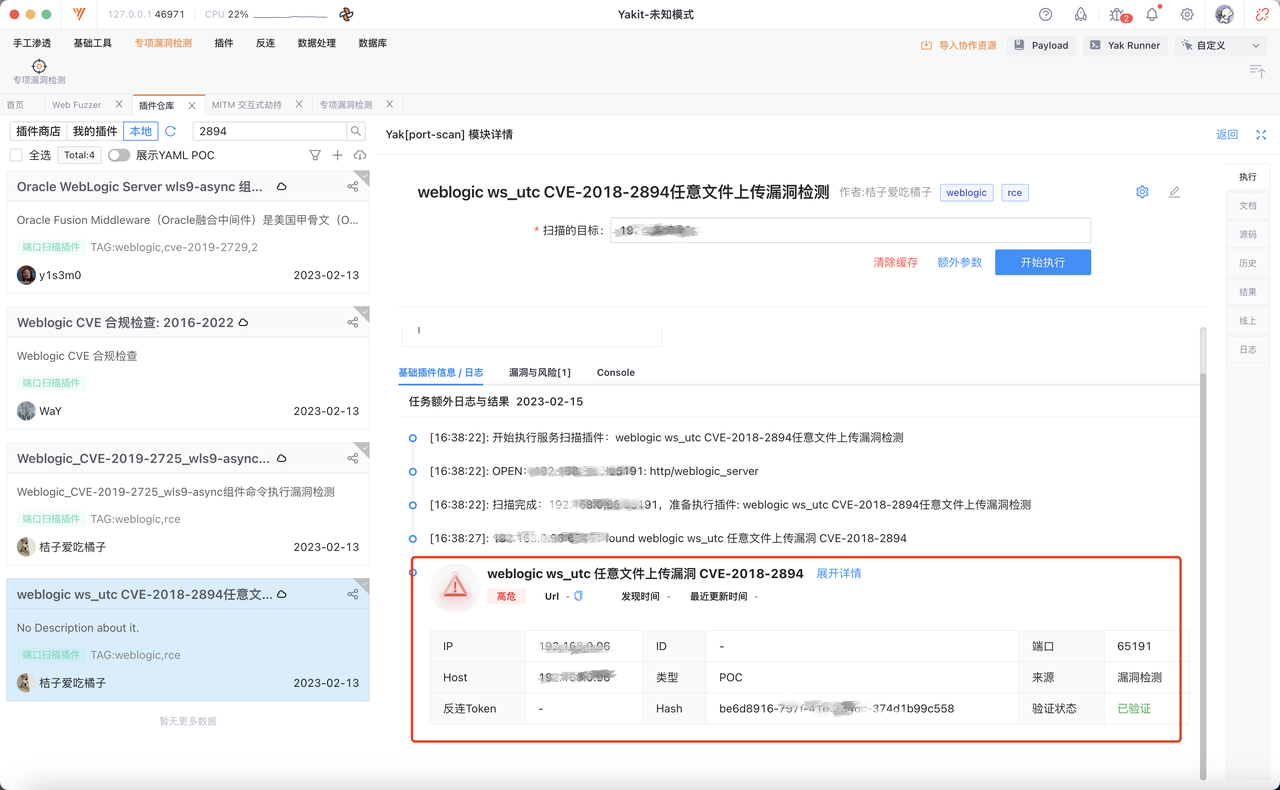Switch to the 漏洞与风险[1] tab
Screen dimensions: 1280x790
[x=540, y=372]
